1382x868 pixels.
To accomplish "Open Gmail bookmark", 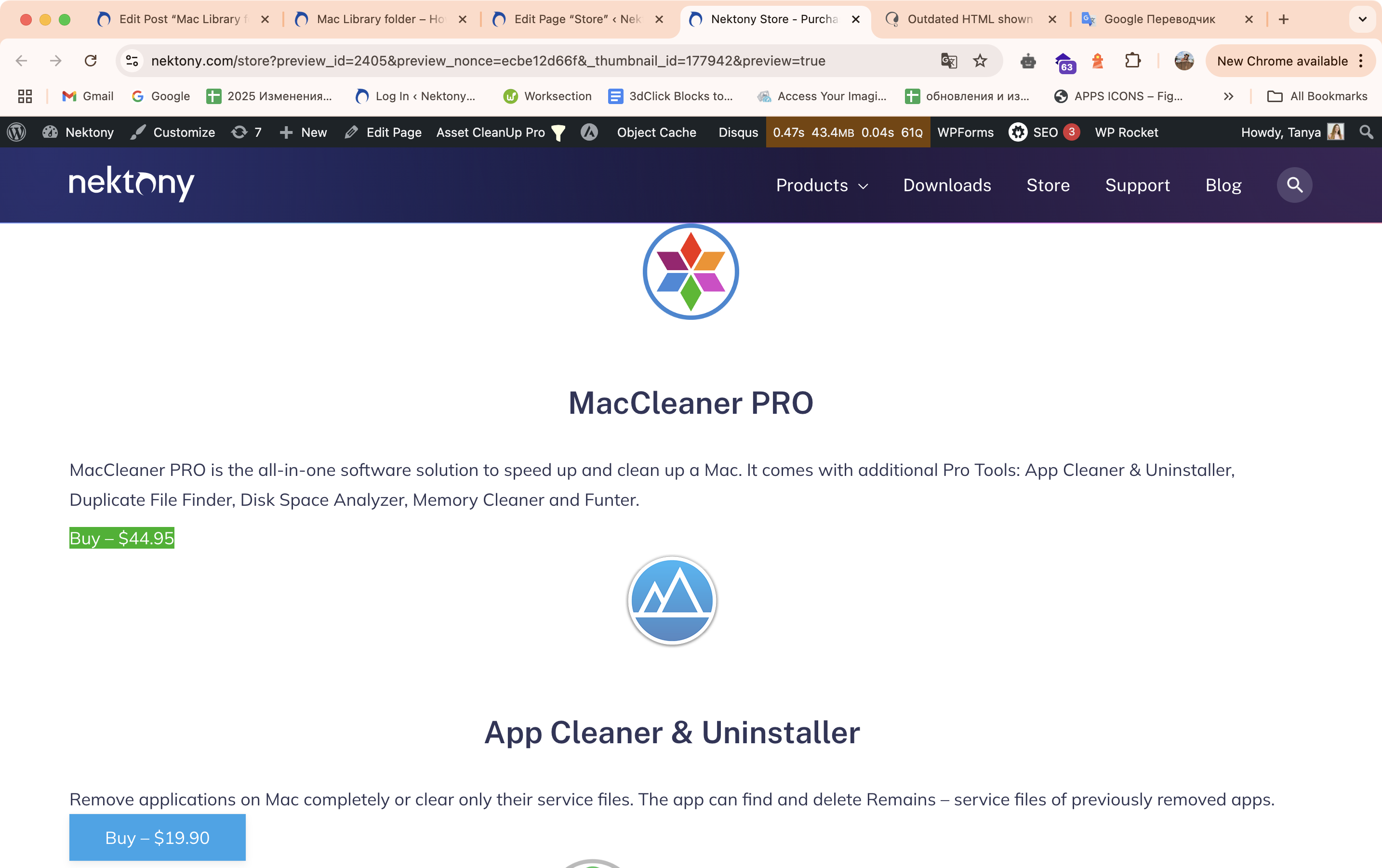I will tap(87, 96).
